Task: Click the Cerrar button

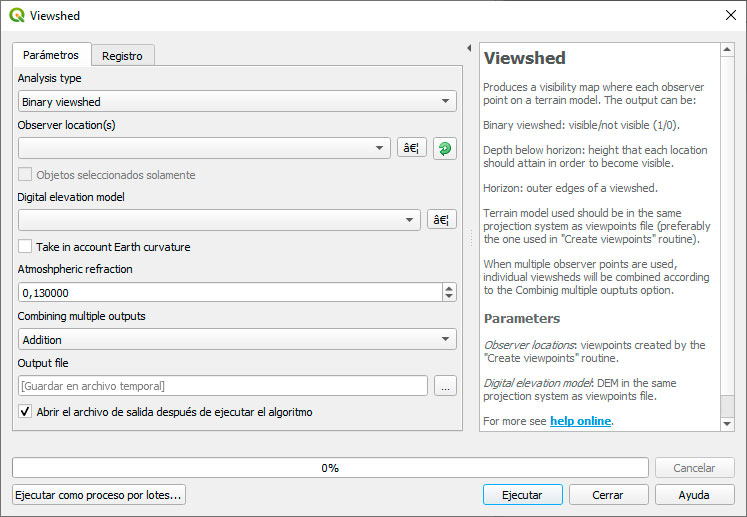Action: click(608, 495)
